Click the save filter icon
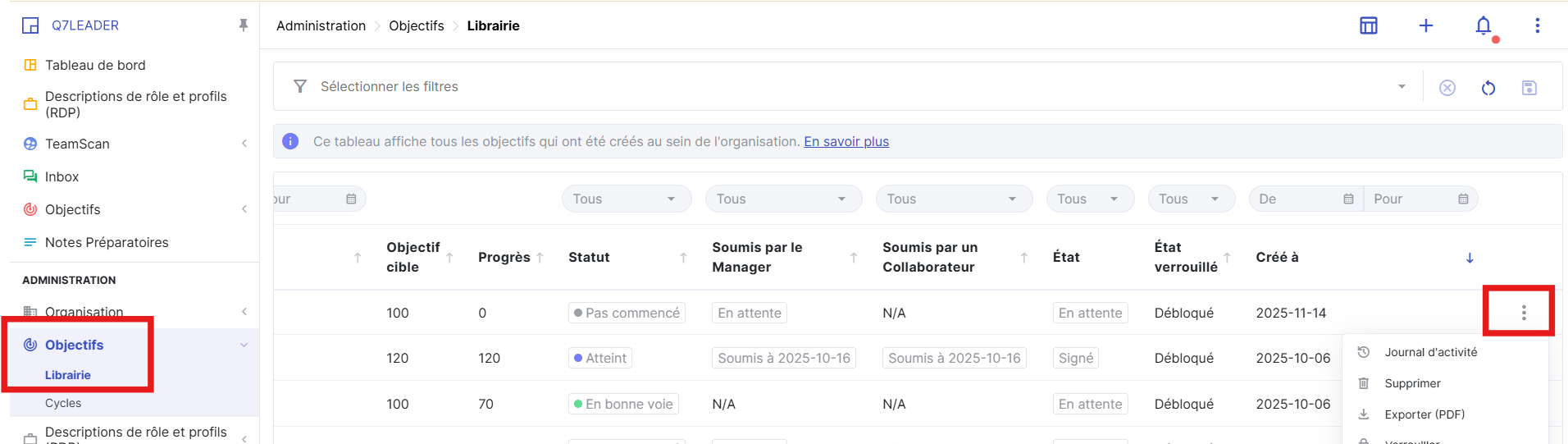 [1529, 88]
